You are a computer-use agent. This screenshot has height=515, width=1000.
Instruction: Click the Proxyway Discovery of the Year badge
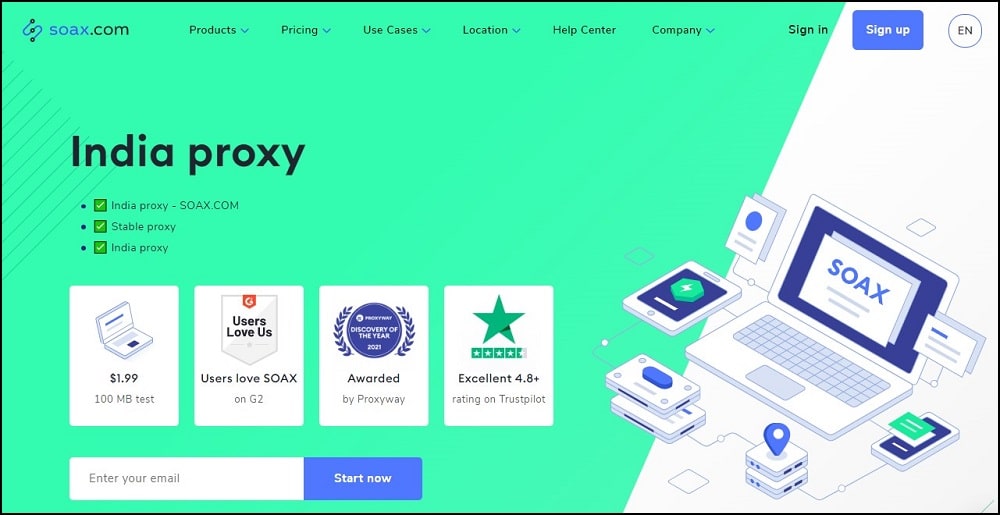click(374, 330)
